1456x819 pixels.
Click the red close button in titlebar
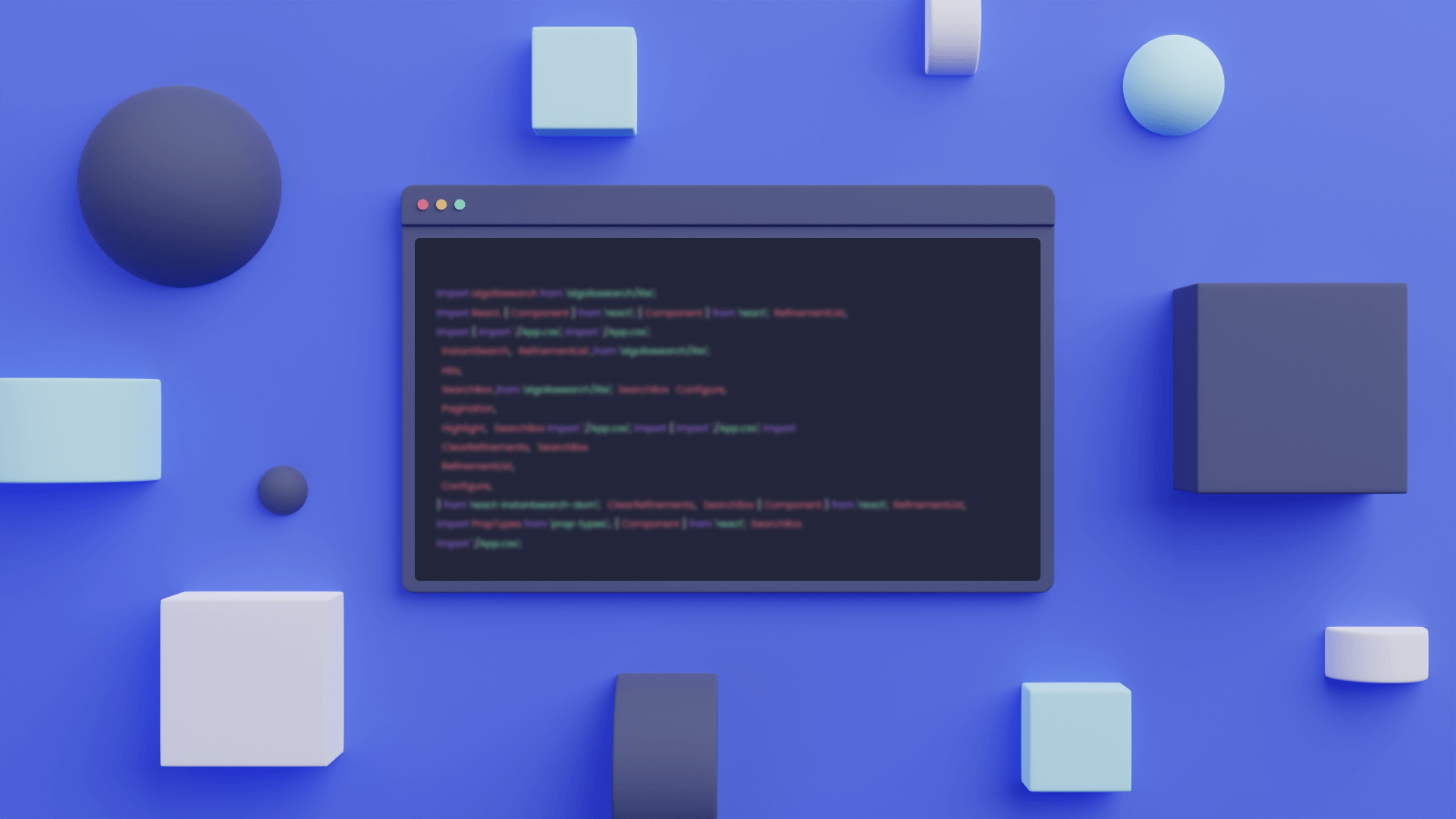[x=423, y=204]
